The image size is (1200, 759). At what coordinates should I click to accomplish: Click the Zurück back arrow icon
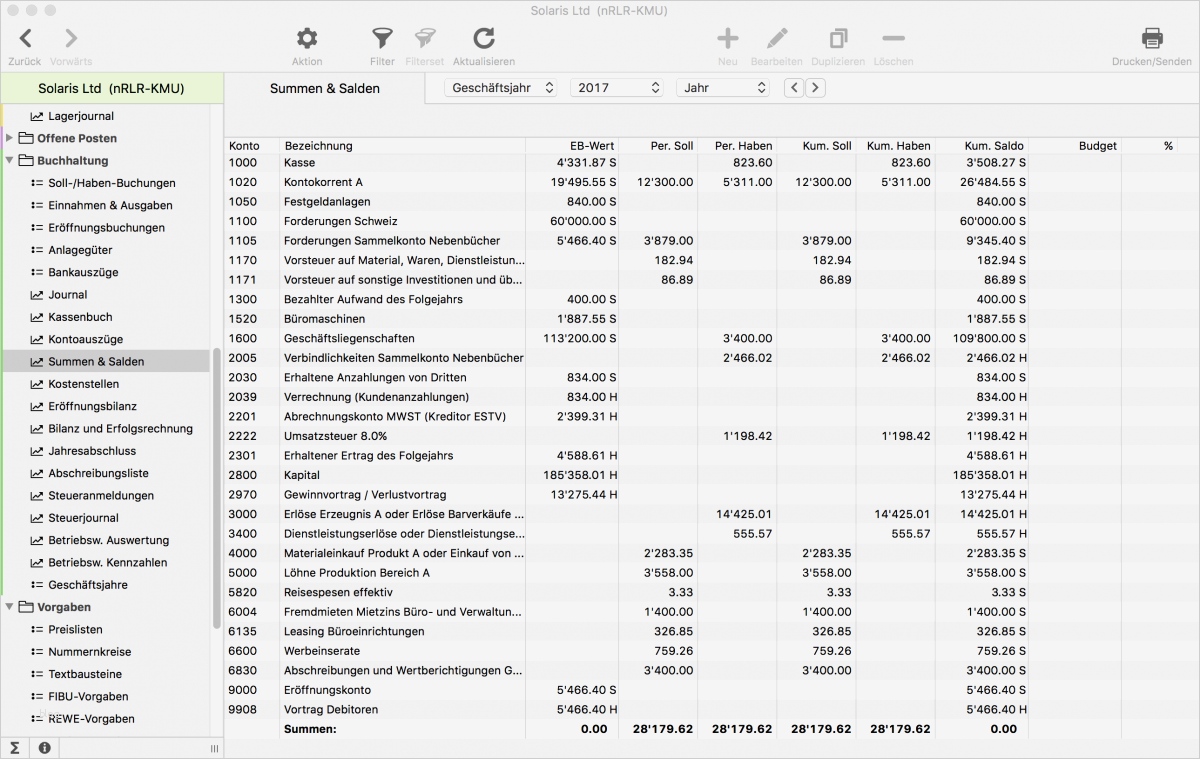25,39
